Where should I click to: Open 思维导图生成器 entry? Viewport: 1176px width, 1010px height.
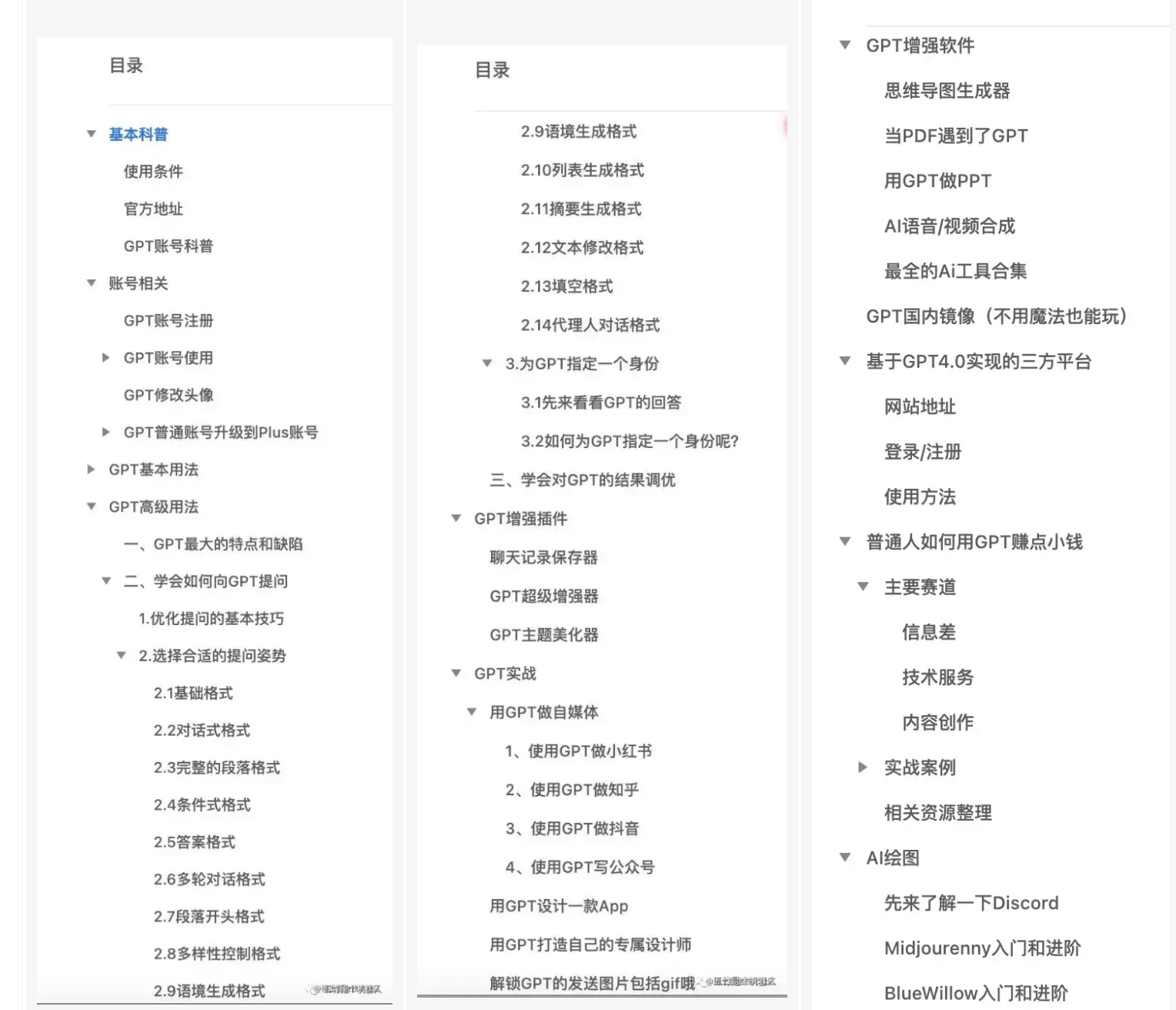click(x=947, y=91)
